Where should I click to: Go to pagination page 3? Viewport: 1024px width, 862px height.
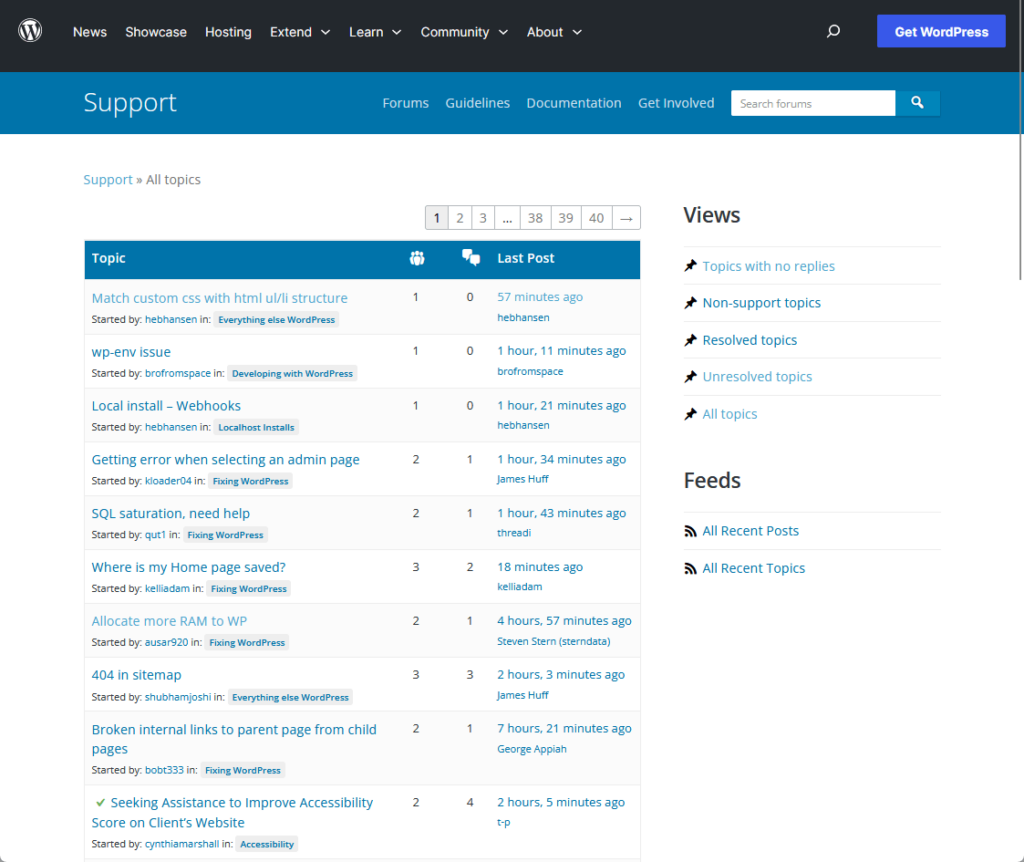pyautogui.click(x=483, y=218)
